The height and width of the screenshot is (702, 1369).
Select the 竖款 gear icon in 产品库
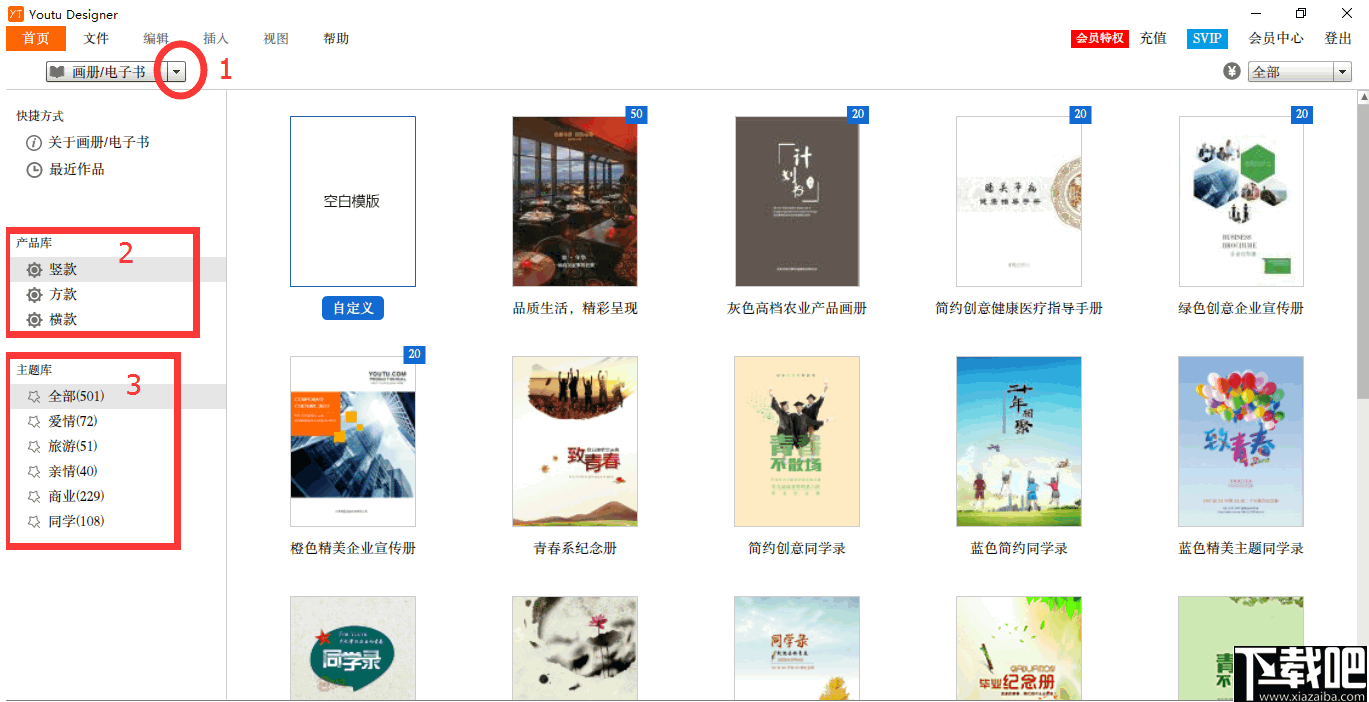pos(33,269)
